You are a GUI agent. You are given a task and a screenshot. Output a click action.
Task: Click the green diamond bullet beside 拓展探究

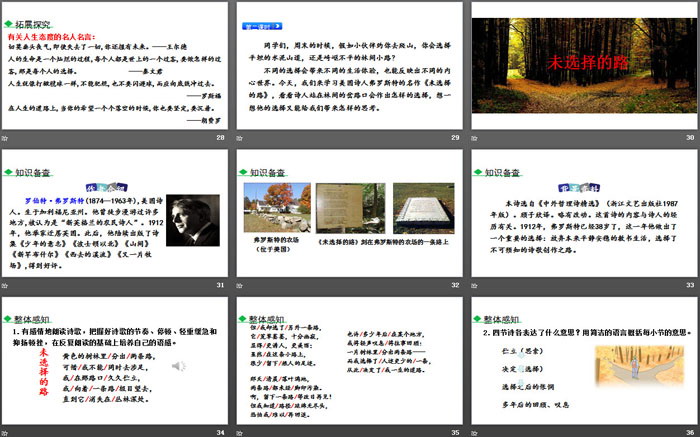[8, 24]
